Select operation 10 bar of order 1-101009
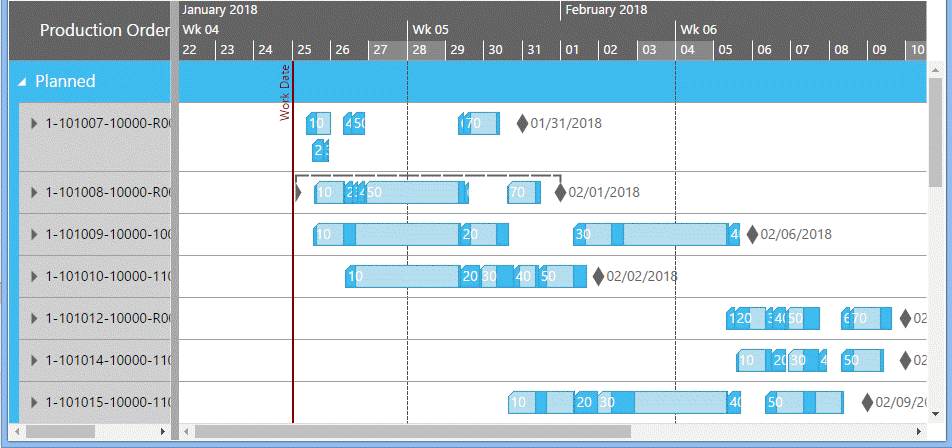952x448 pixels. (386, 234)
